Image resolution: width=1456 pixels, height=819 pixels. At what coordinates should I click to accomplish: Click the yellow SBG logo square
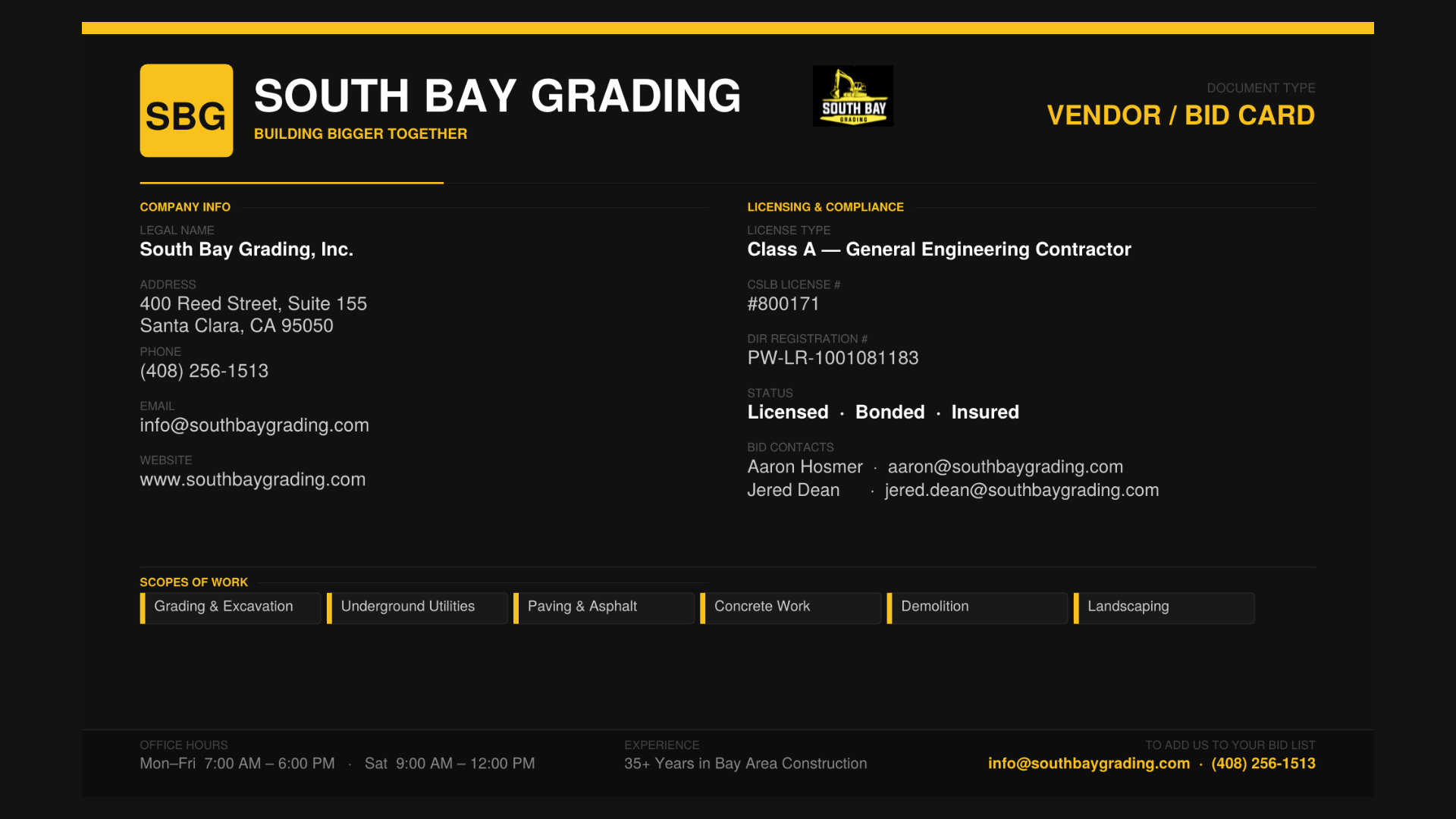[186, 111]
